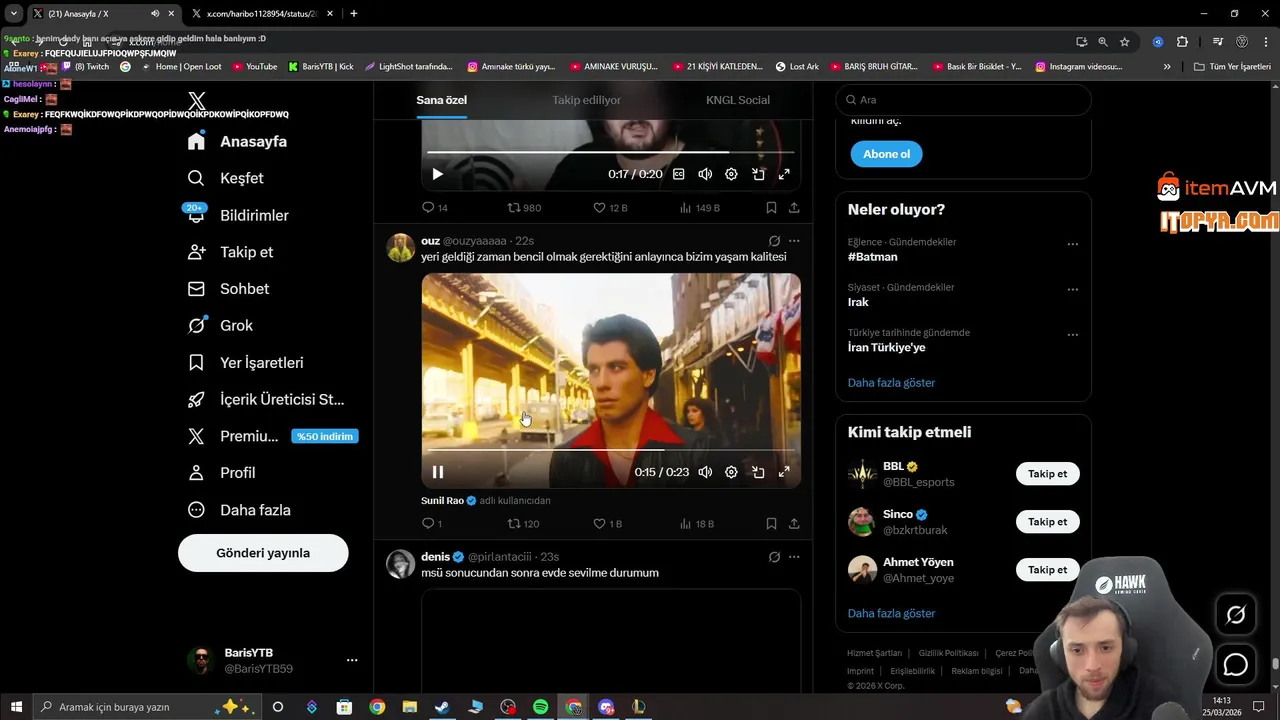Open Yer İşaretleri bookmarks
The width and height of the screenshot is (1280, 720).
246,363
